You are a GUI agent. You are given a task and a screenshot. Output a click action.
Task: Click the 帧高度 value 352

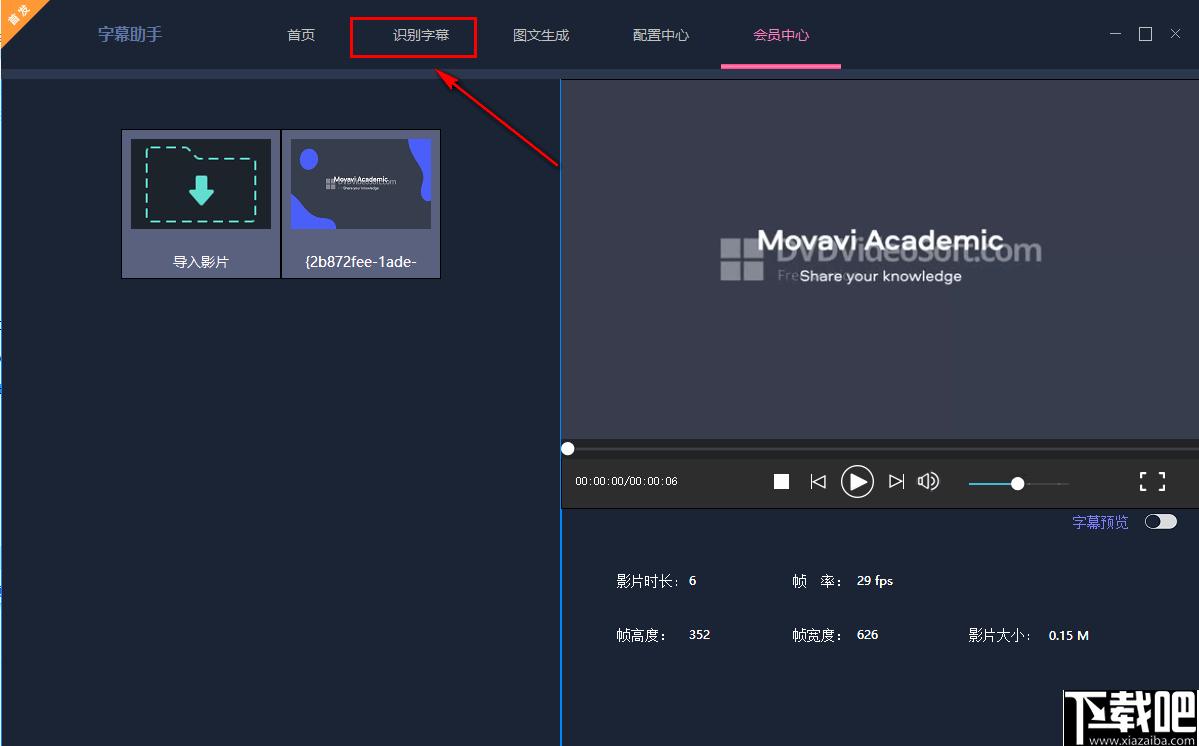699,634
